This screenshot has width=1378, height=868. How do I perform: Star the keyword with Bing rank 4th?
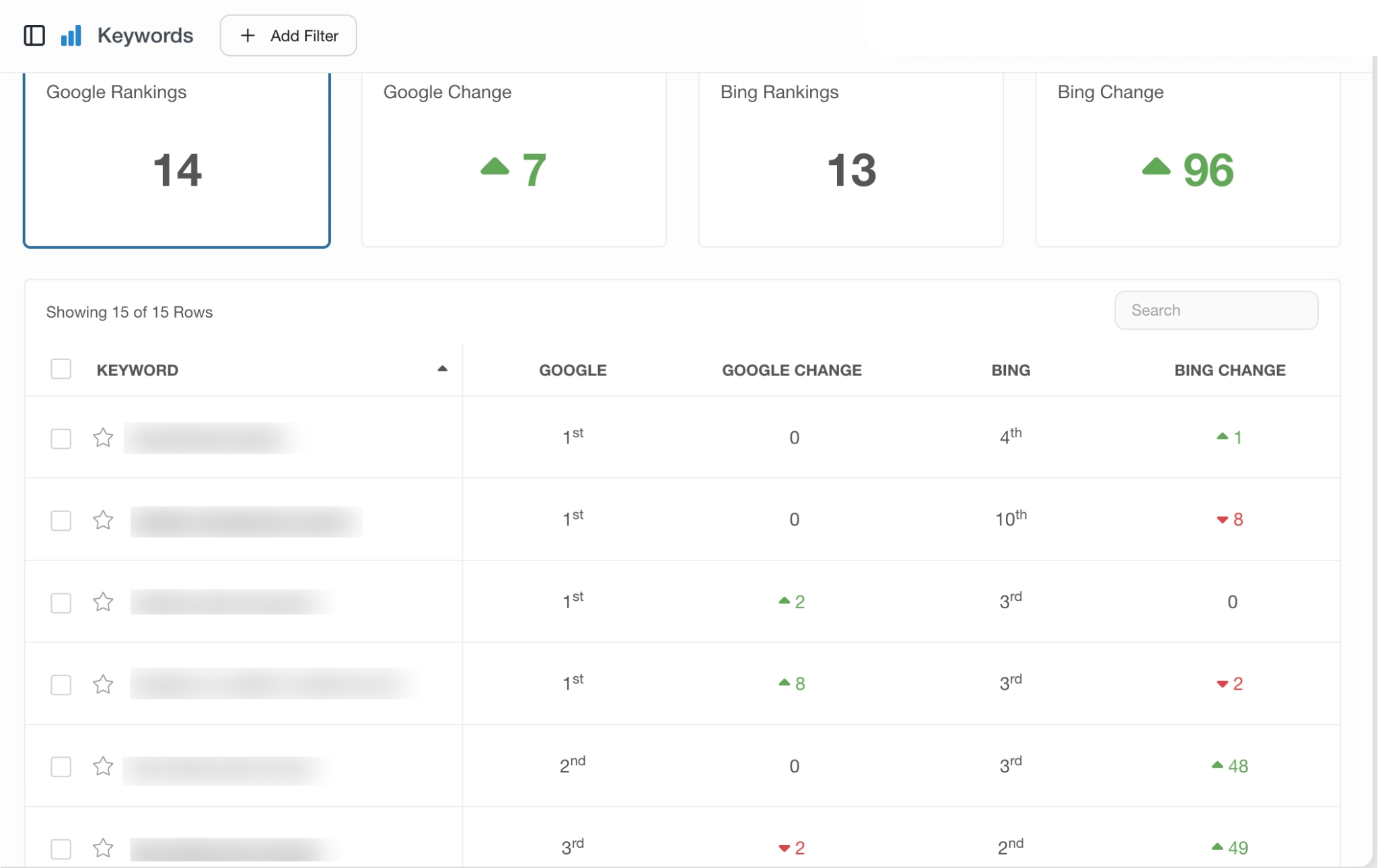(103, 438)
